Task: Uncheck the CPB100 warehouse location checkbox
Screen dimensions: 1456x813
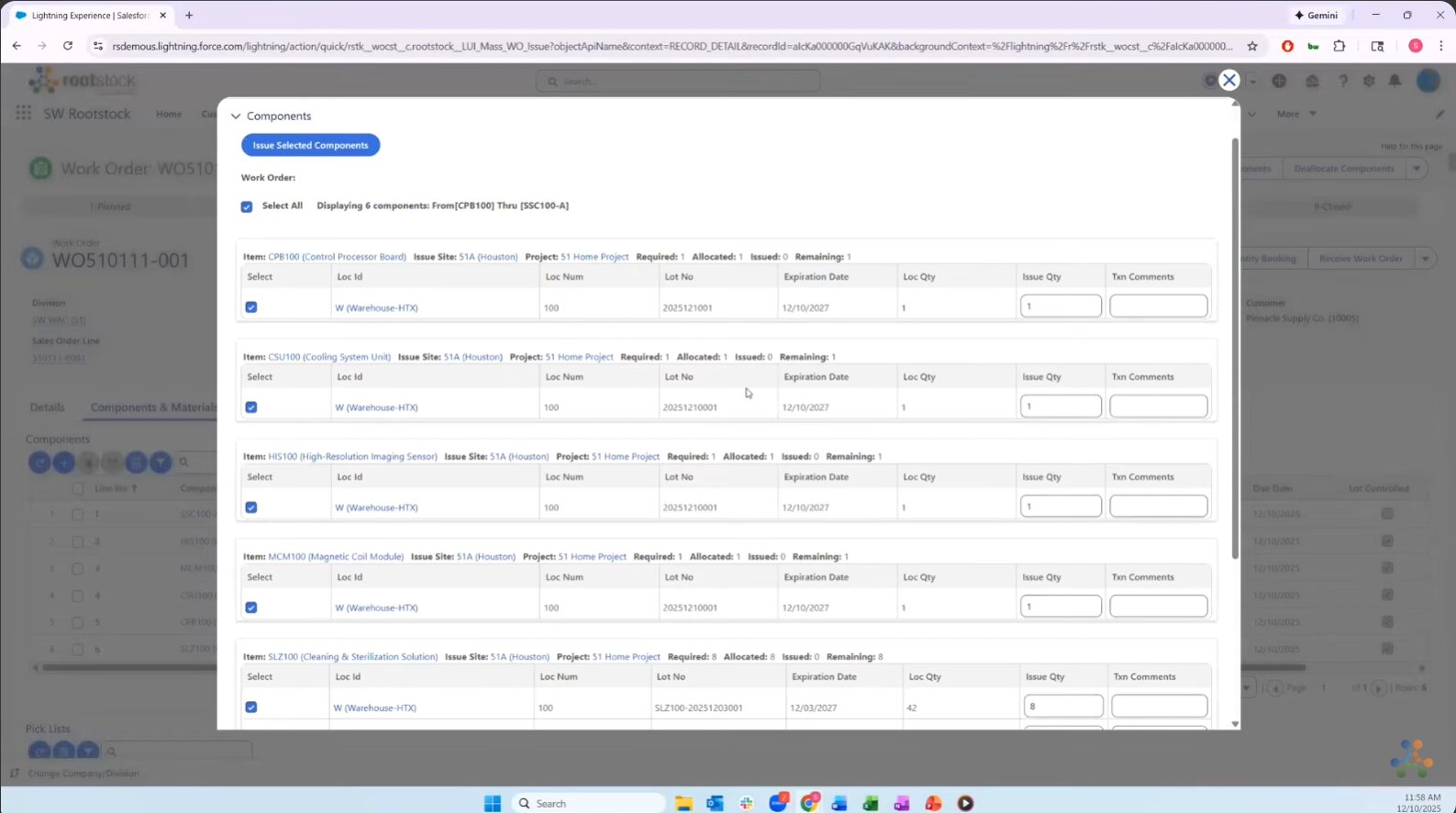Action: pyautogui.click(x=251, y=307)
